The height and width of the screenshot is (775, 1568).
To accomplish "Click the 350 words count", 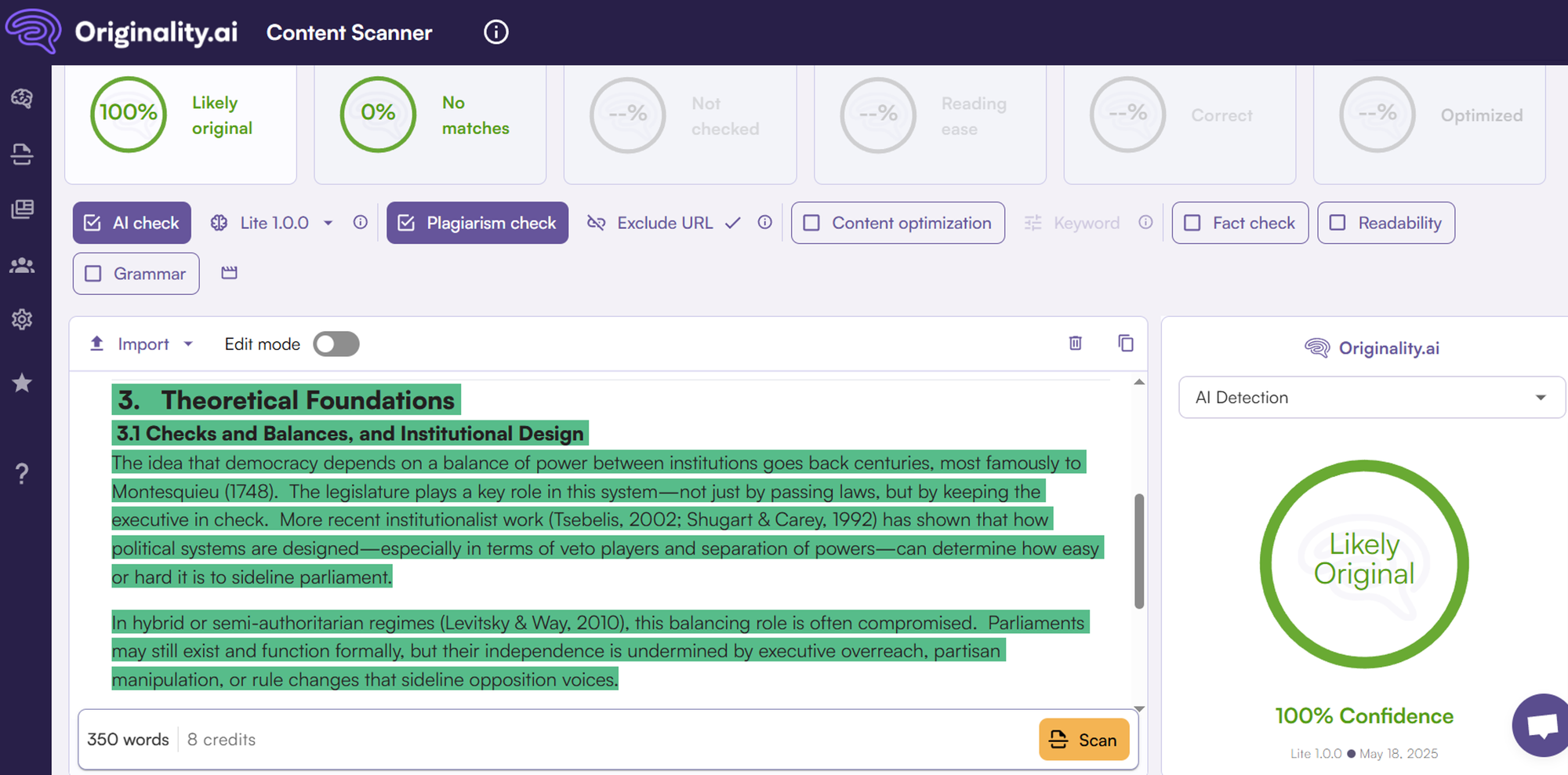I will pyautogui.click(x=128, y=739).
